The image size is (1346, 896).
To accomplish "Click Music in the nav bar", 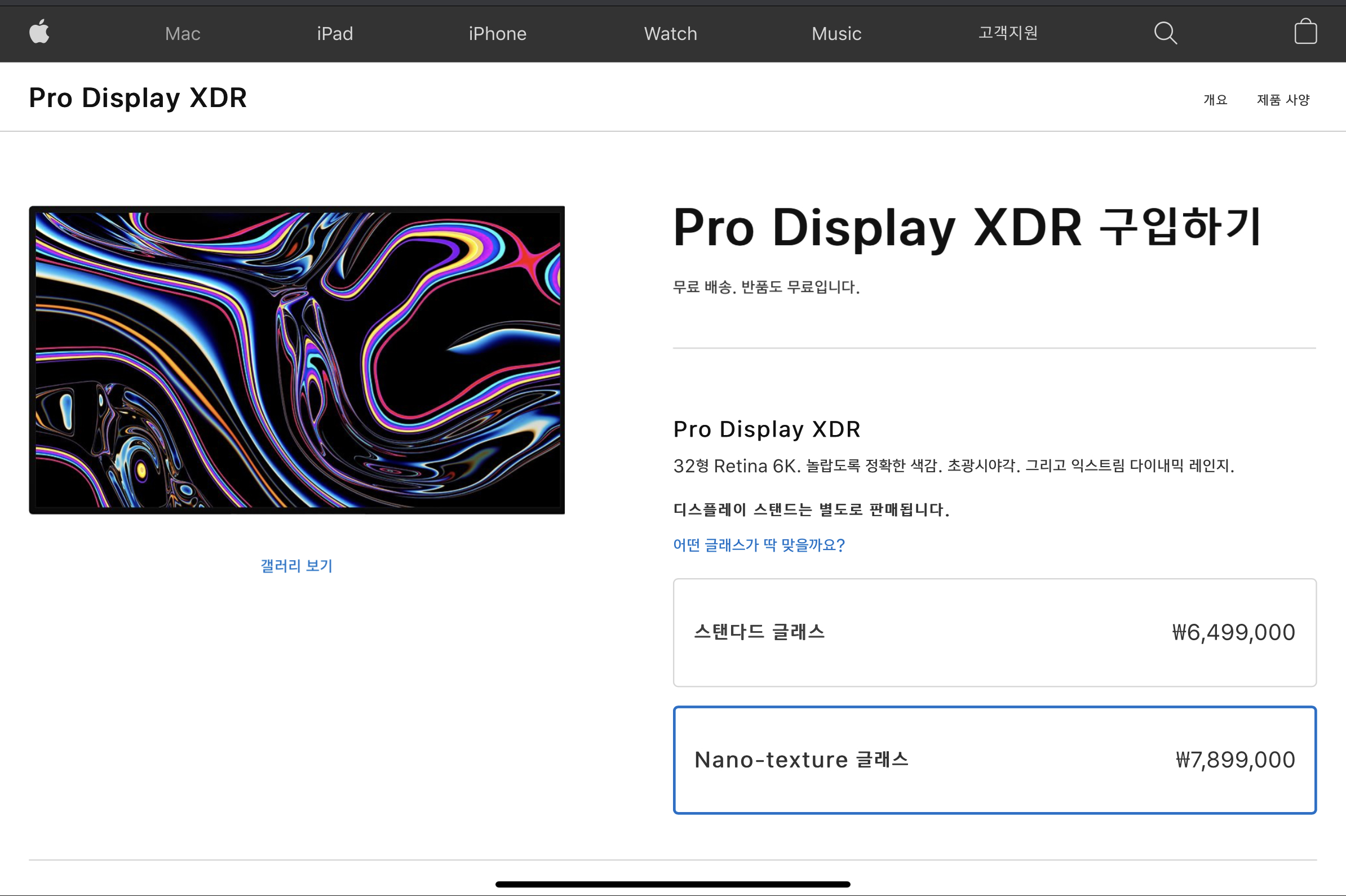I will click(836, 34).
